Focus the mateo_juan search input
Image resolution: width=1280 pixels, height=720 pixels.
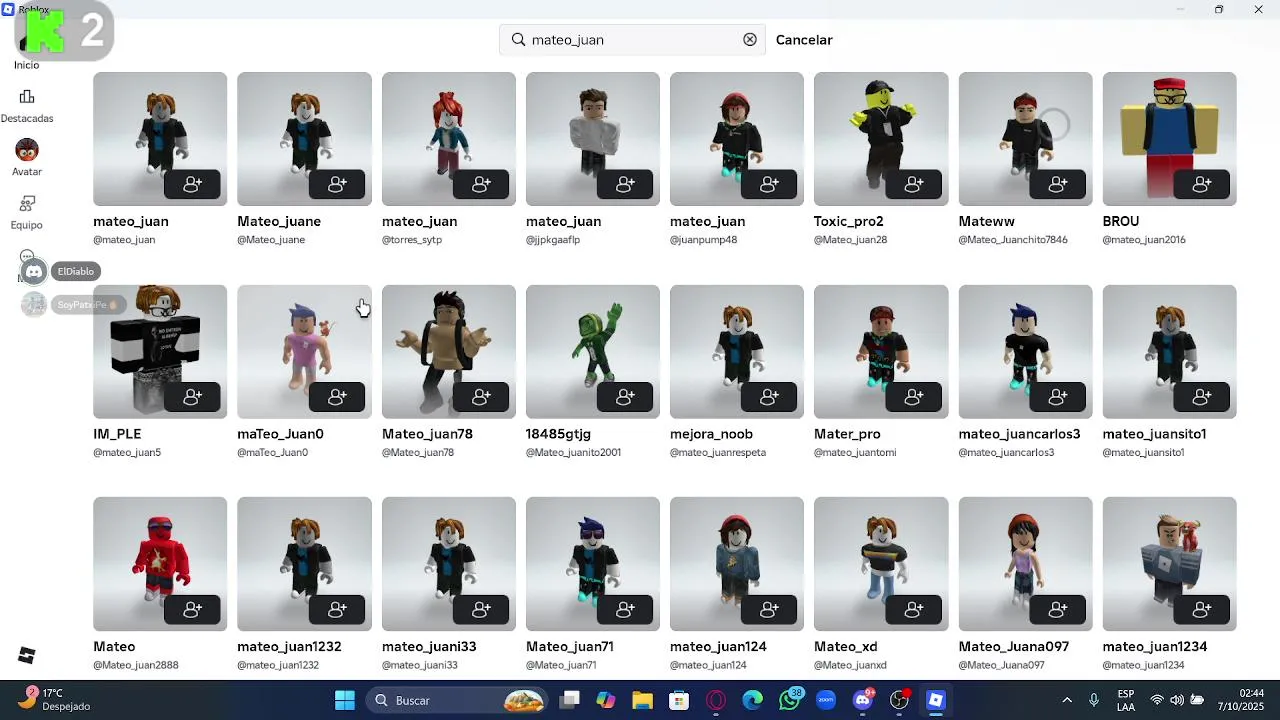632,40
